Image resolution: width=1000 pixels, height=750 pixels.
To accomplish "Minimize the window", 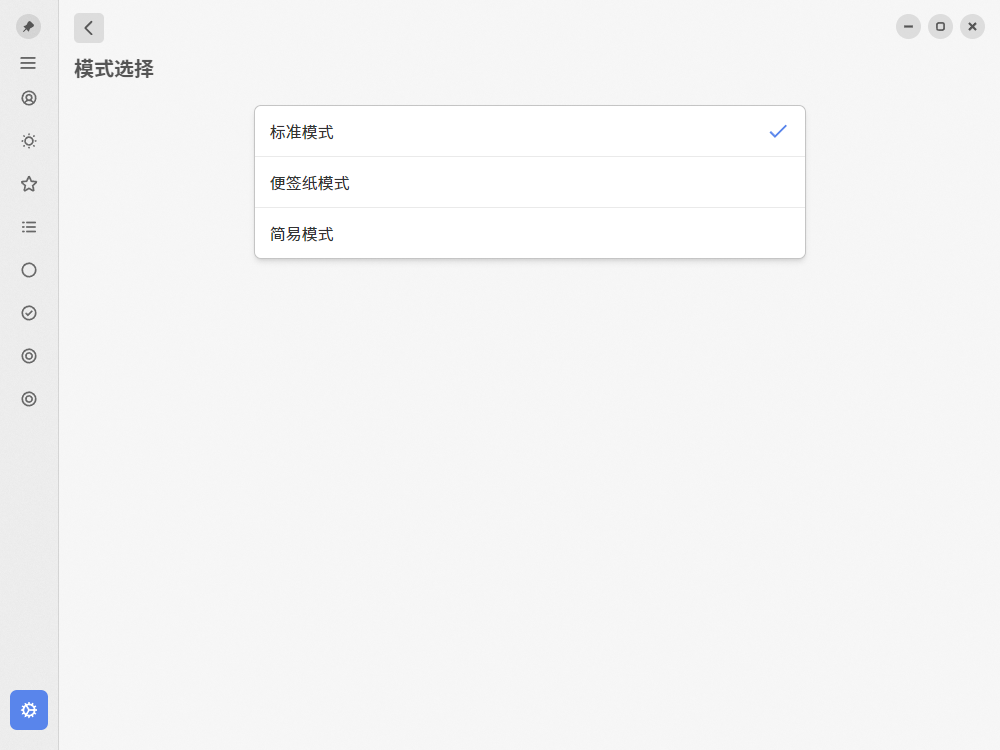I will (908, 27).
